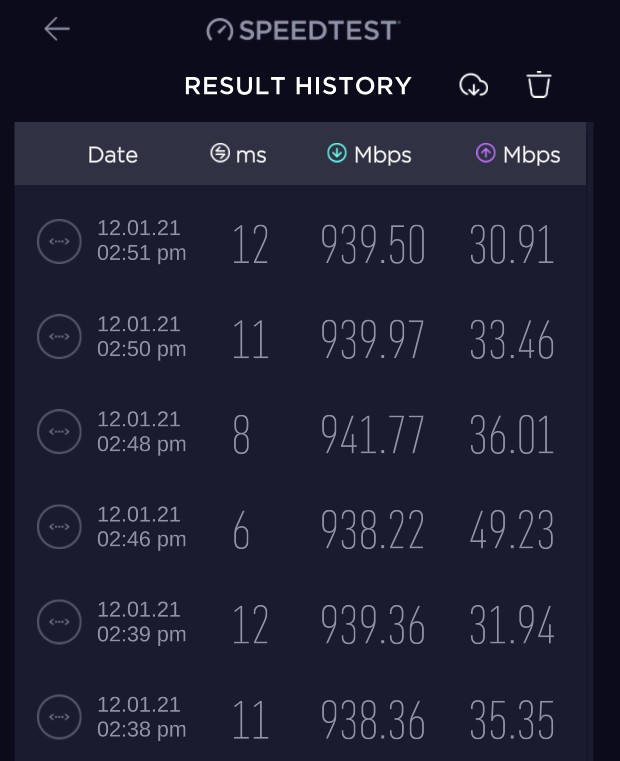Click the trash delete history icon
Image resolution: width=620 pixels, height=761 pixels.
(x=539, y=85)
